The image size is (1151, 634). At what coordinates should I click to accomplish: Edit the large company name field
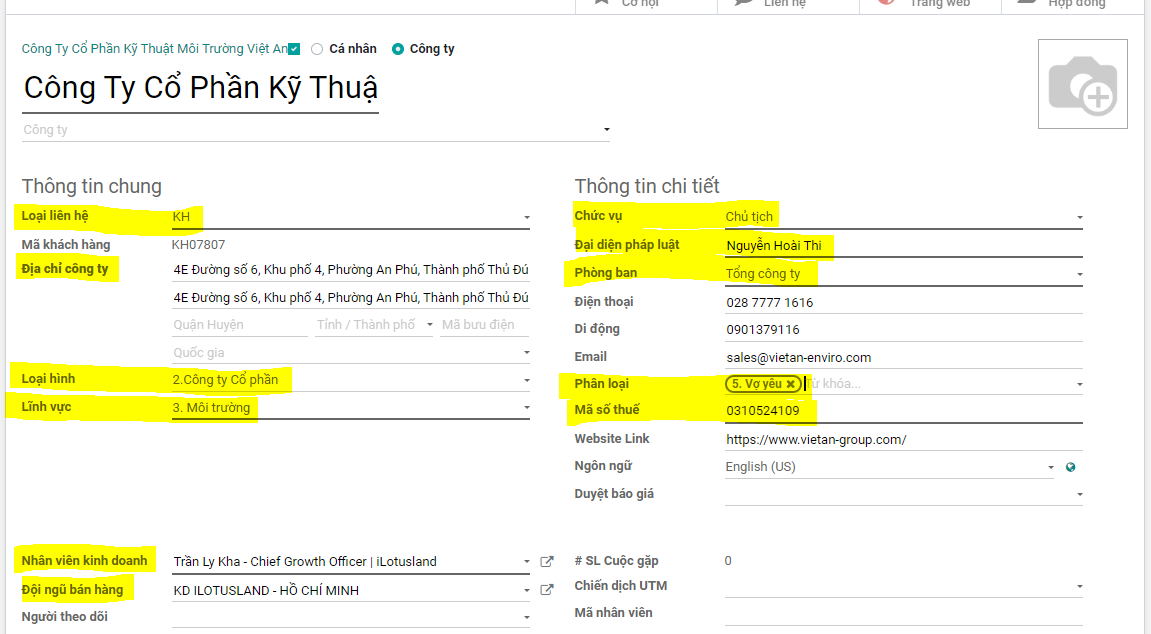pos(200,88)
